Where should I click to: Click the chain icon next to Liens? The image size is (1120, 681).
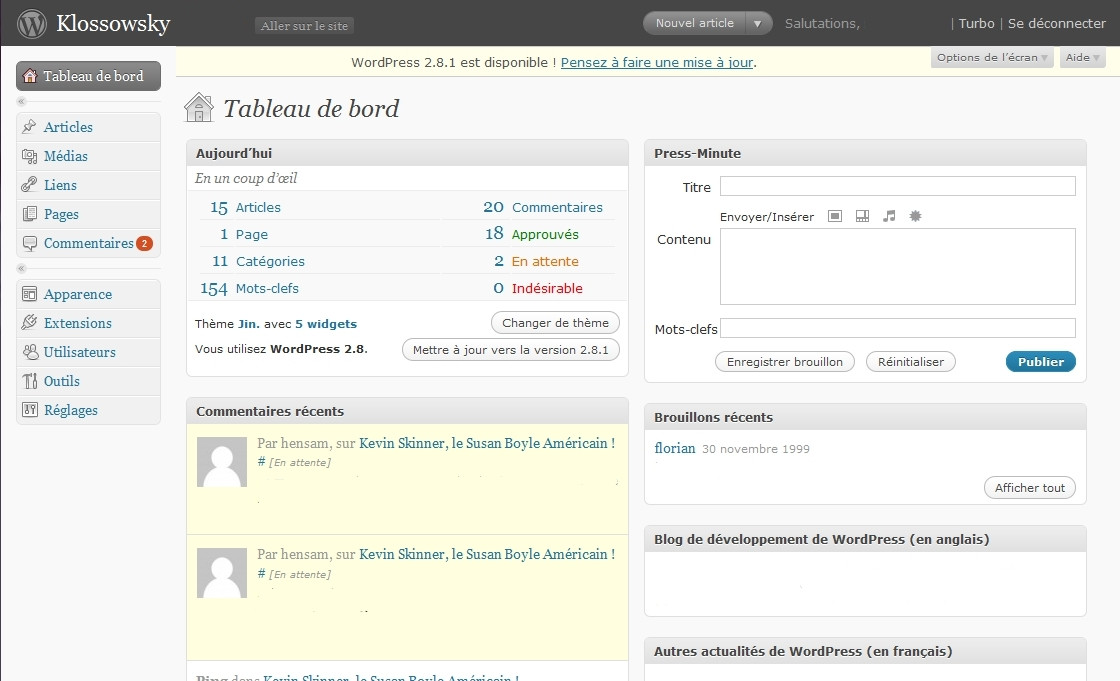[x=29, y=185]
